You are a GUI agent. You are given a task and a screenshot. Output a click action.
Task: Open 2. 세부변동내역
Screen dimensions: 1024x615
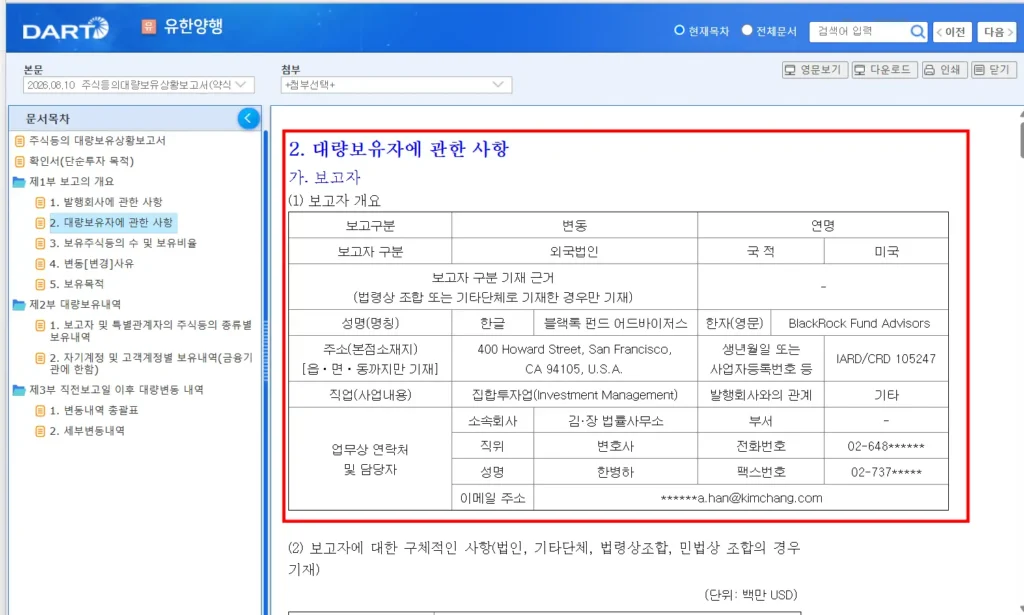coord(87,431)
